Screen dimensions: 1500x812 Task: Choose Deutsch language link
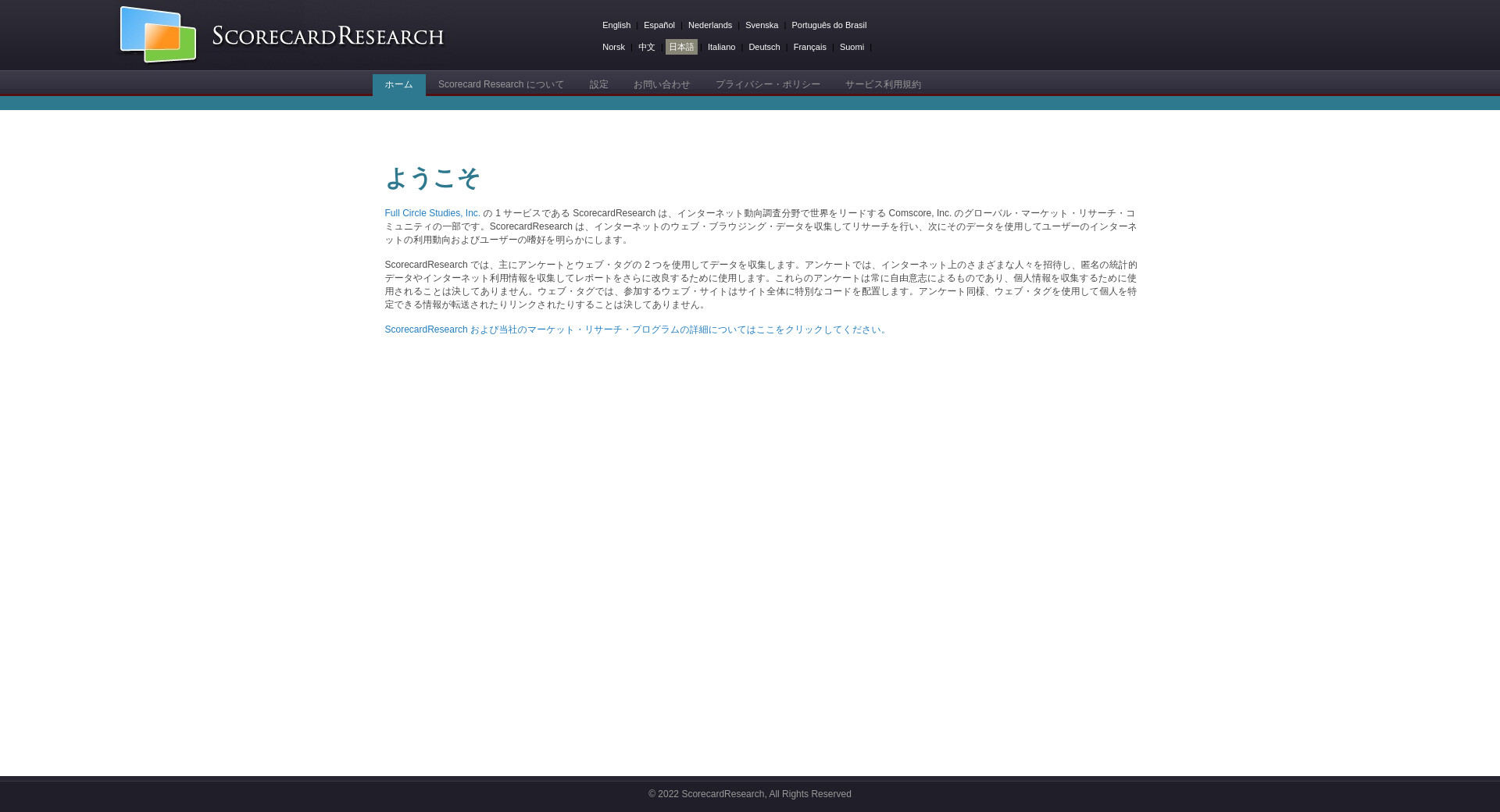[764, 47]
